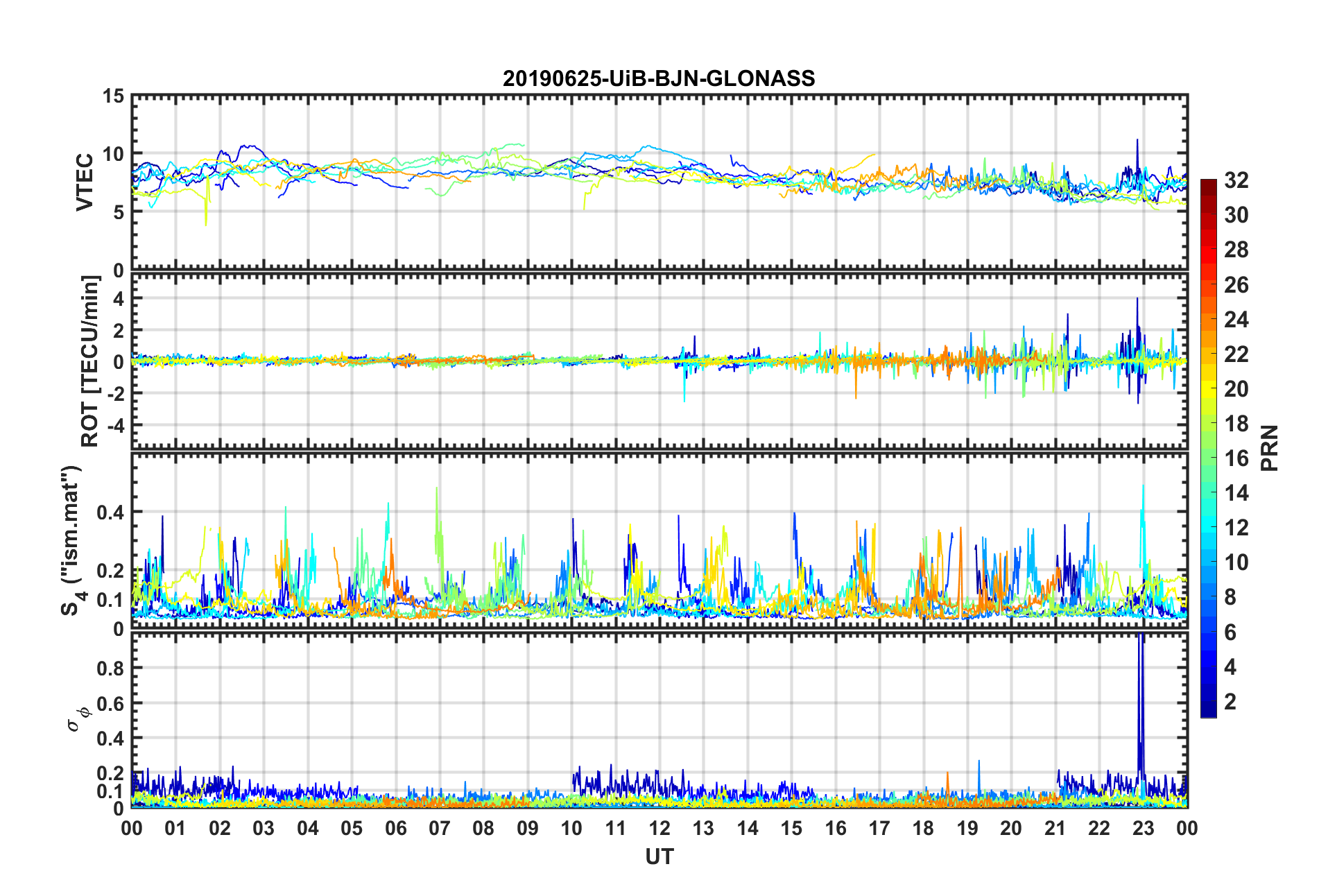Image resolution: width=1319 pixels, height=896 pixels.
Task: Click the PRN color scale bar
Action: [x=1209, y=449]
